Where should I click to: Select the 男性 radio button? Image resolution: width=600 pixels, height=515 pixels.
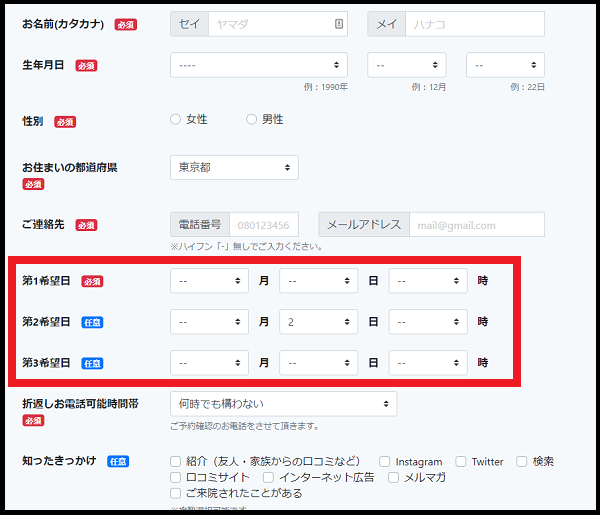point(251,119)
